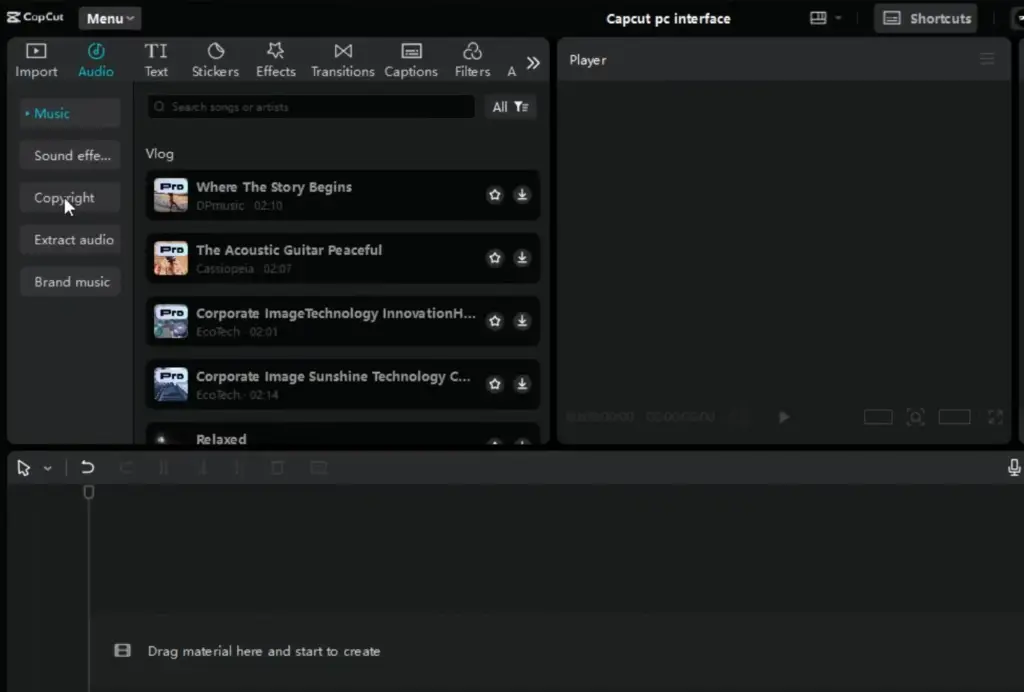Click the player panel hamburger menu icon

tap(987, 60)
